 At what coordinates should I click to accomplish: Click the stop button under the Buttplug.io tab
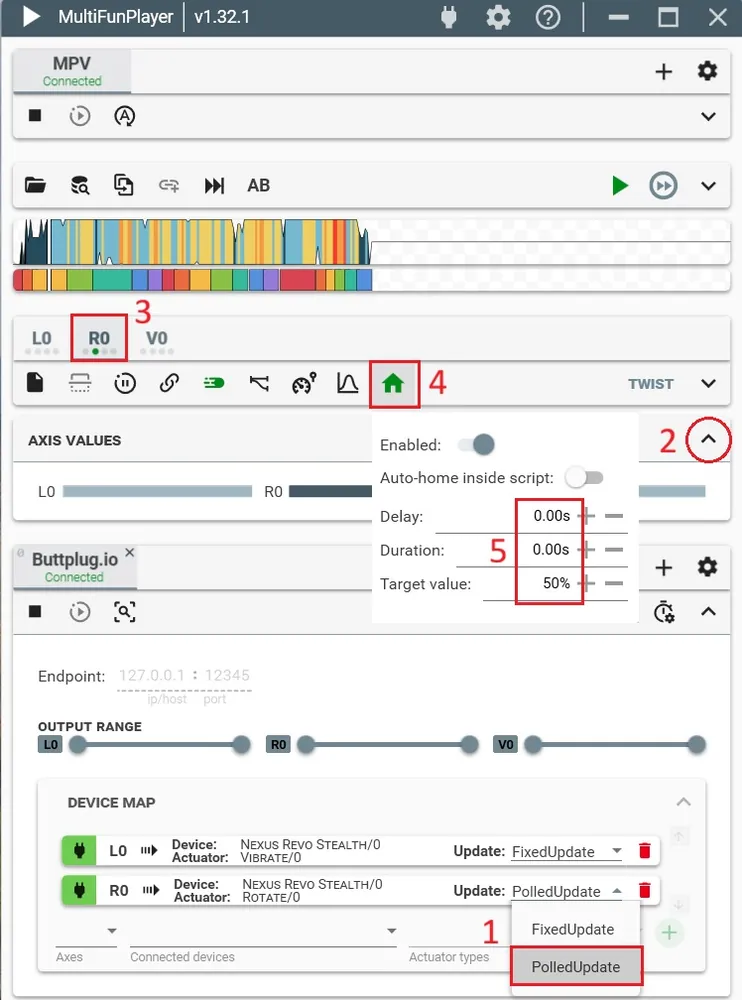tap(35, 612)
